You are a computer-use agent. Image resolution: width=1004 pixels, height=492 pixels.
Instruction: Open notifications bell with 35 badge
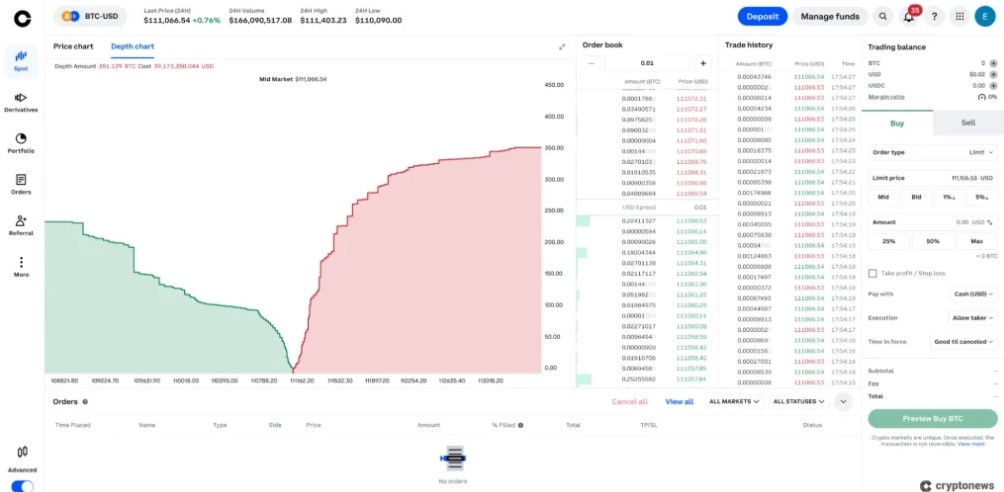(x=909, y=17)
